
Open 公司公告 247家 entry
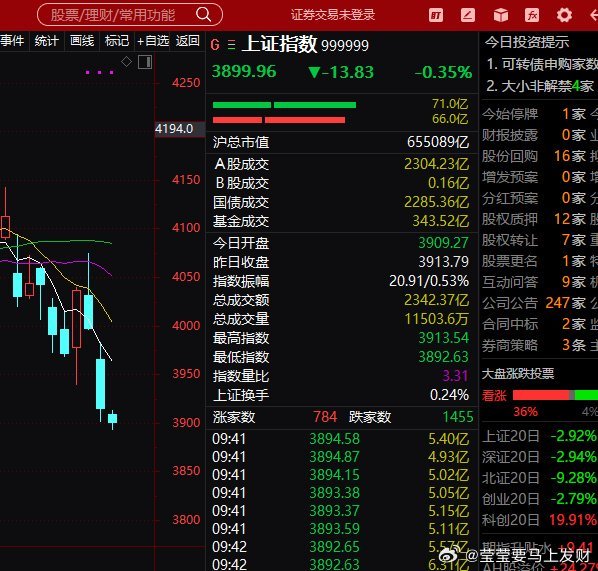[534, 303]
